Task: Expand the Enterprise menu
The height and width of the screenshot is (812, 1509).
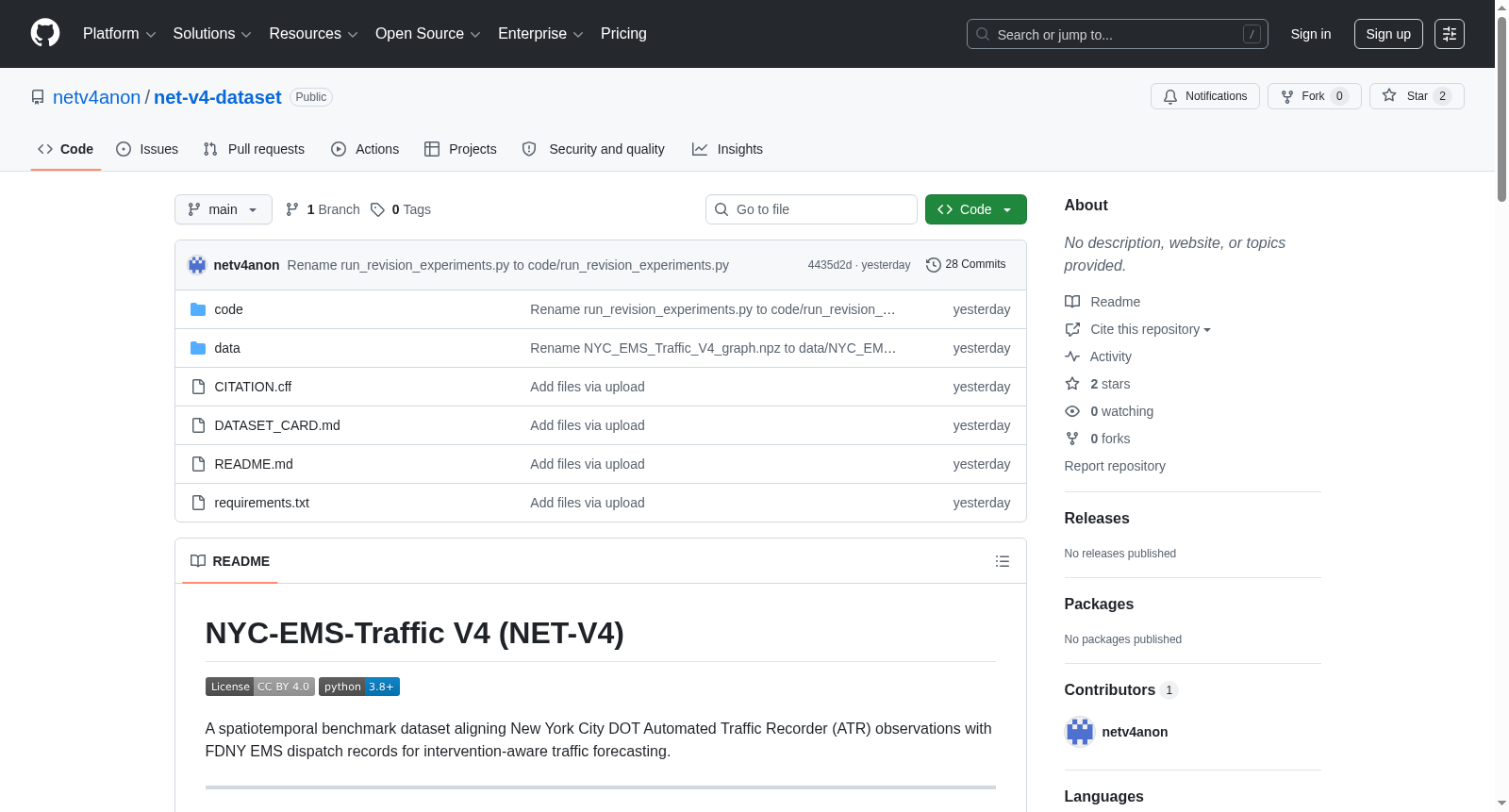Action: pyautogui.click(x=541, y=34)
